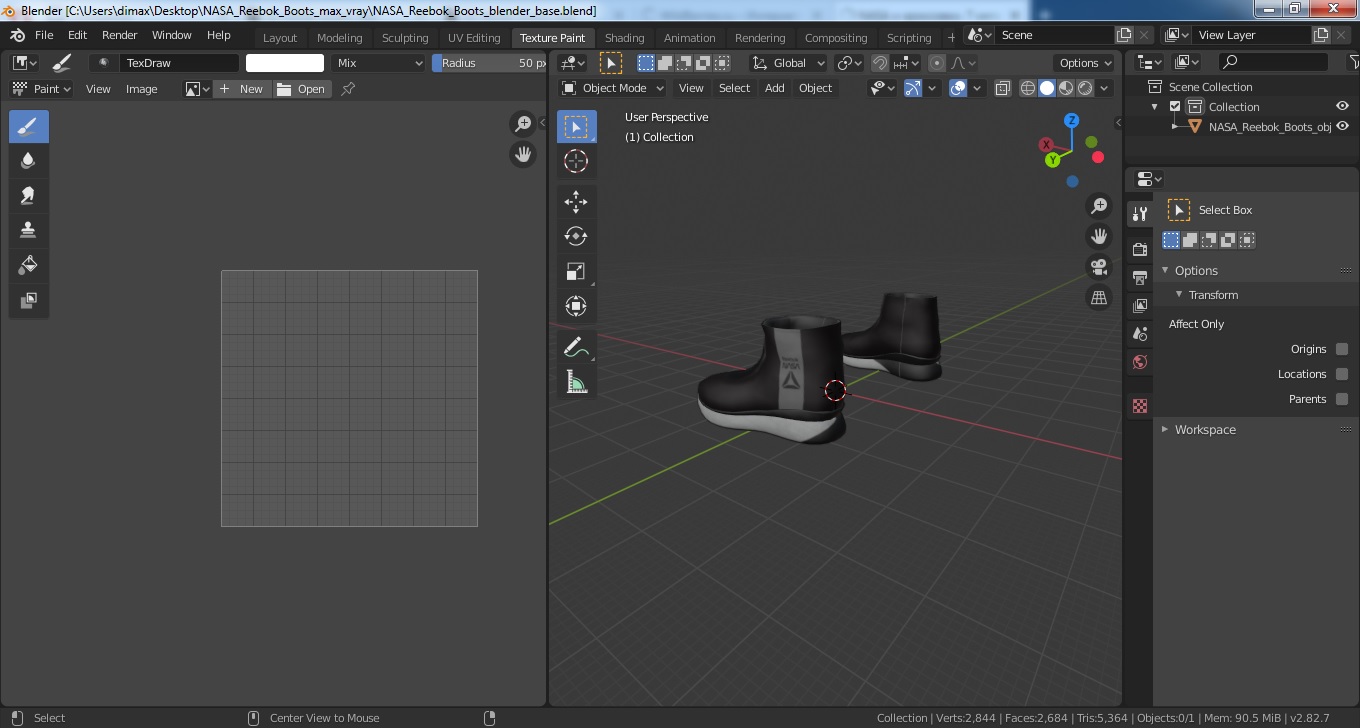Toggle proportional editing in viewport header

tap(936, 63)
